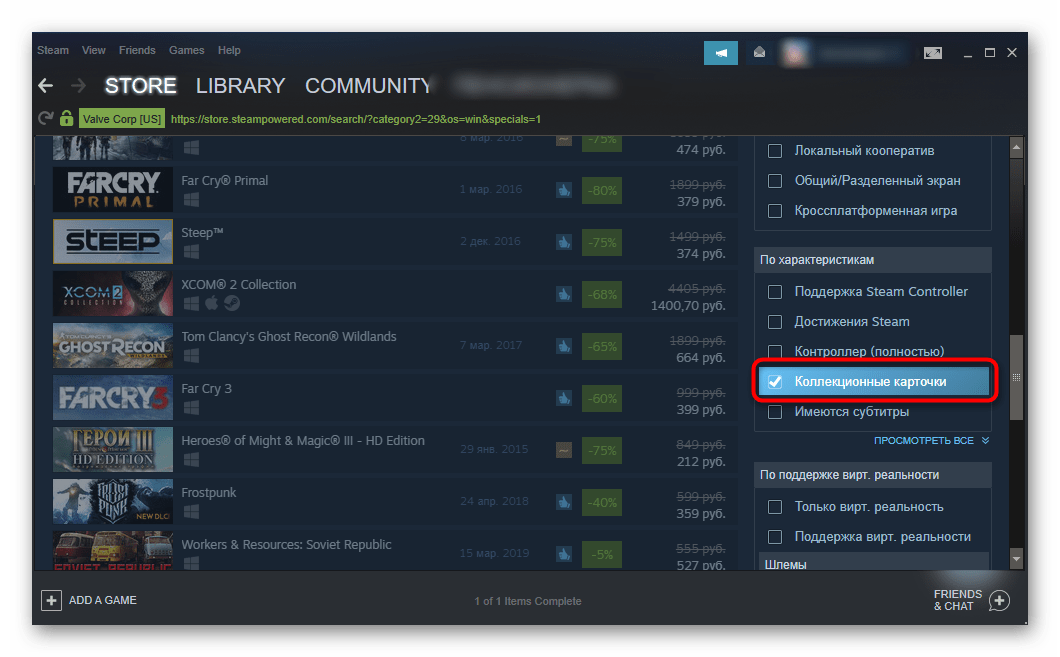Tick Имеются субтитры checkbox
Screen dimensions: 1060x657
tap(775, 412)
